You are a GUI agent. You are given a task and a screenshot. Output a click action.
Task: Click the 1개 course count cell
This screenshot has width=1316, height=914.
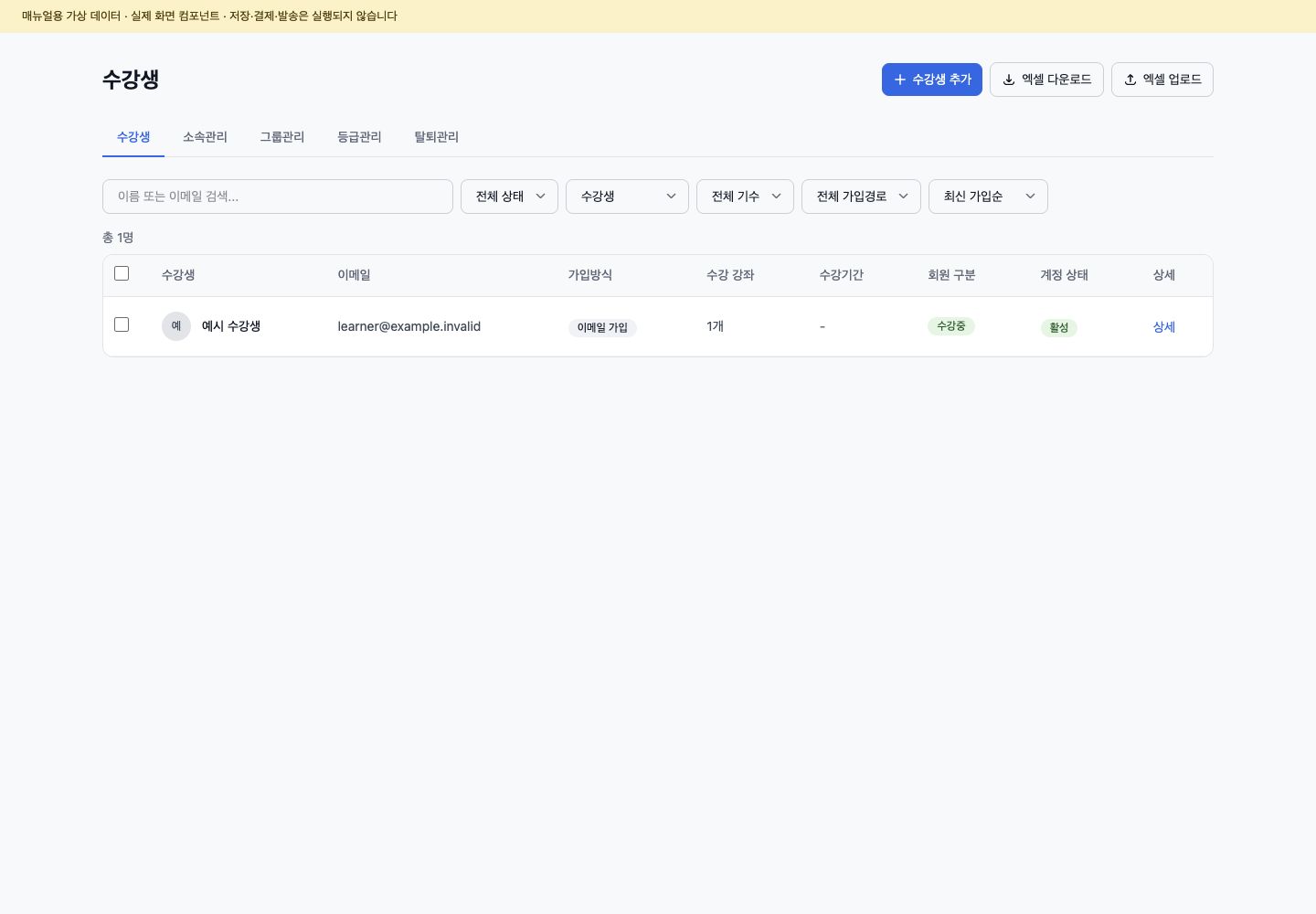[x=716, y=326]
